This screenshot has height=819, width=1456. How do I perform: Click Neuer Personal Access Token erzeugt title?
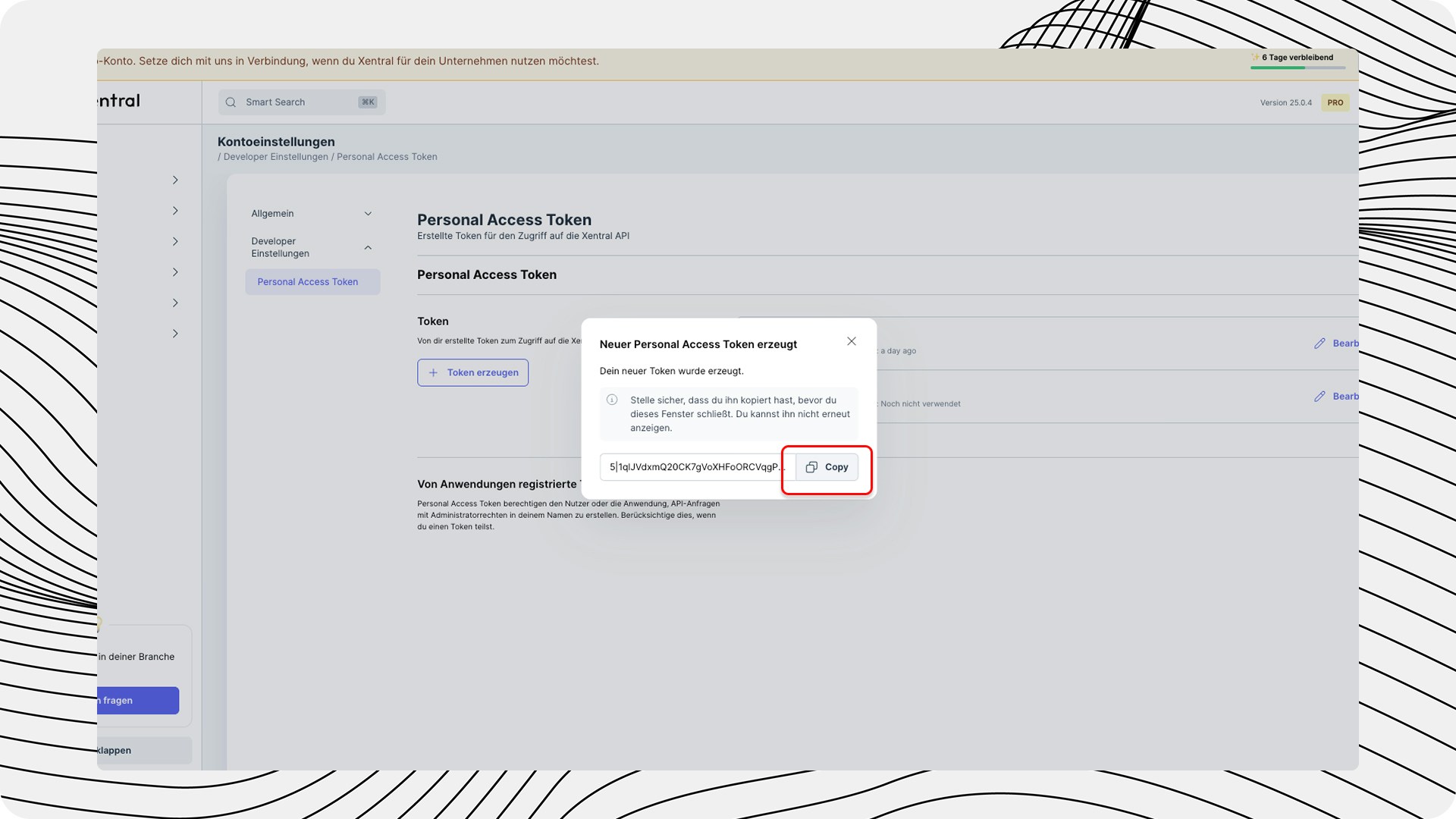(x=698, y=344)
